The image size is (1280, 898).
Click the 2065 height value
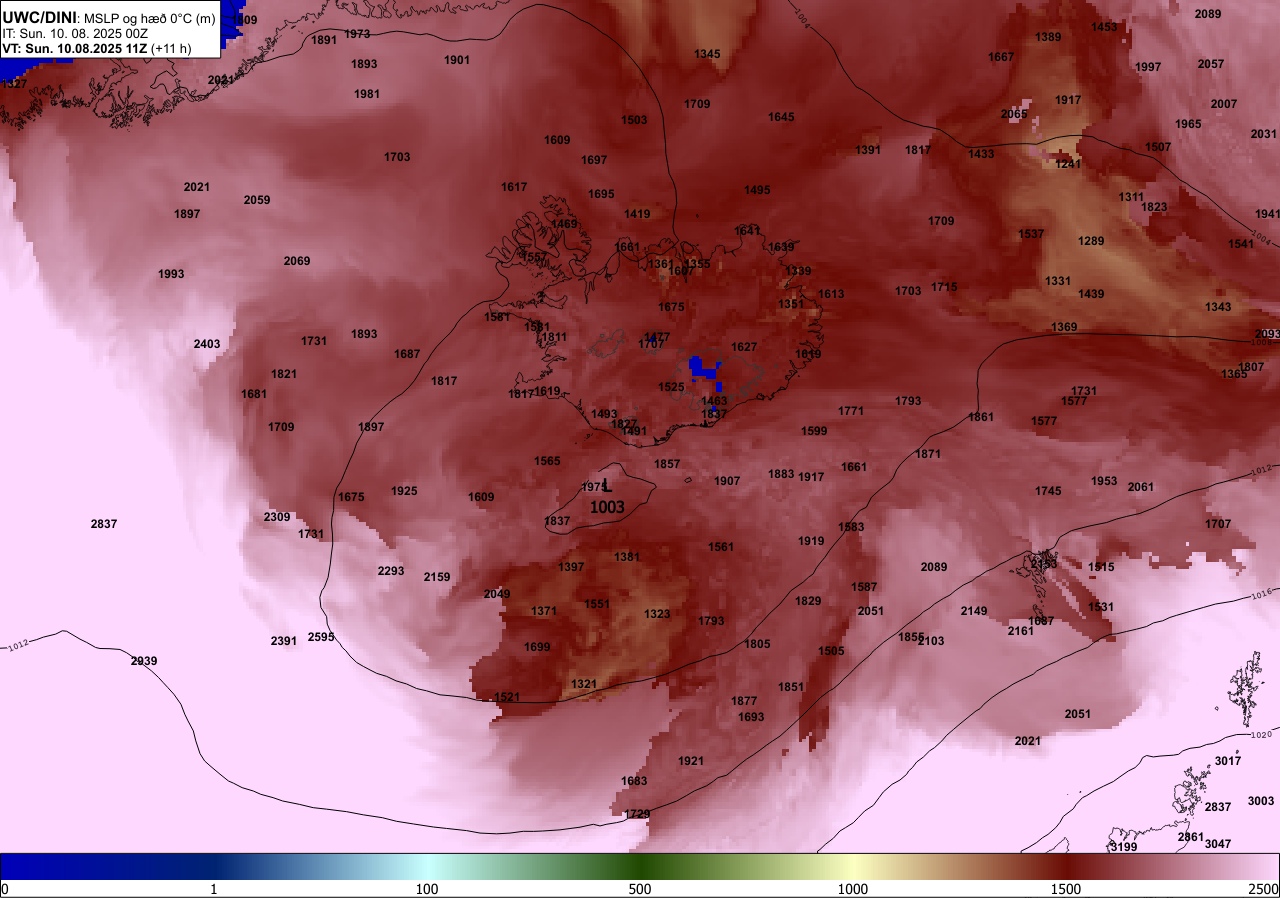(1014, 114)
